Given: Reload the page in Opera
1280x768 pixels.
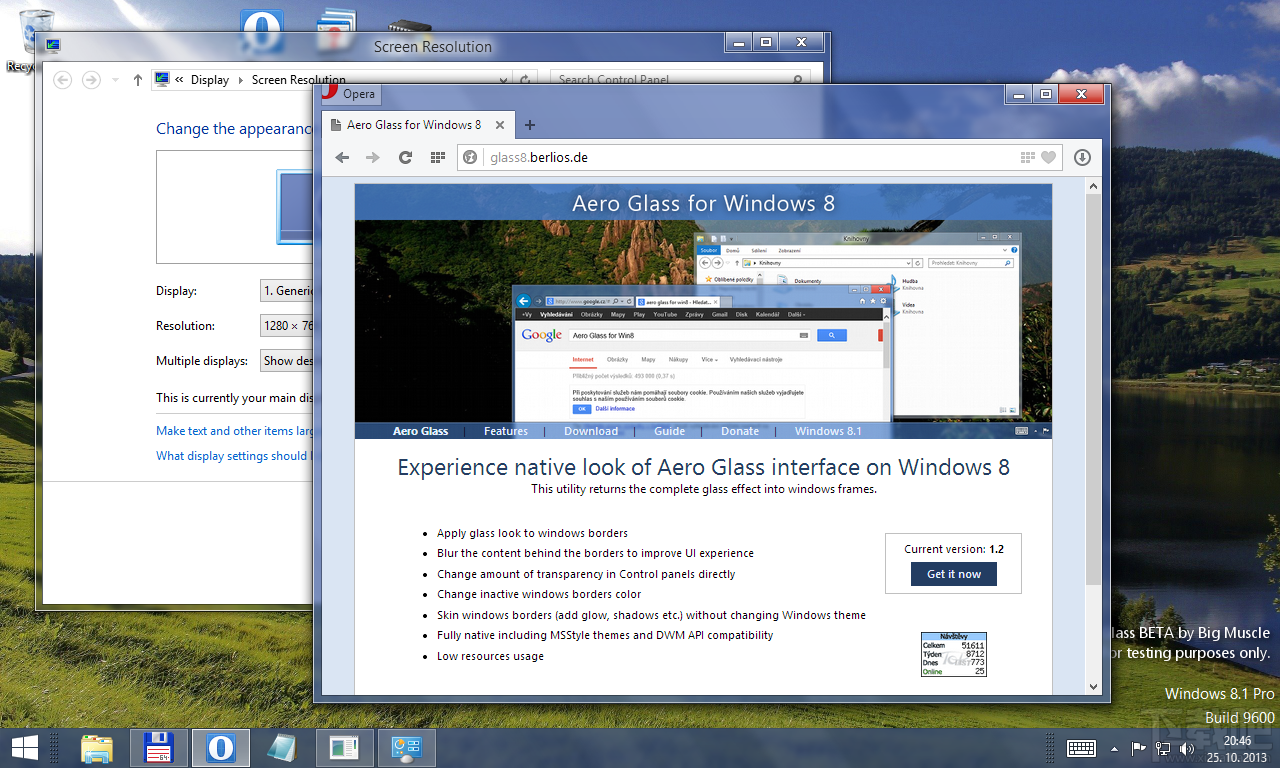Looking at the screenshot, I should 405,157.
